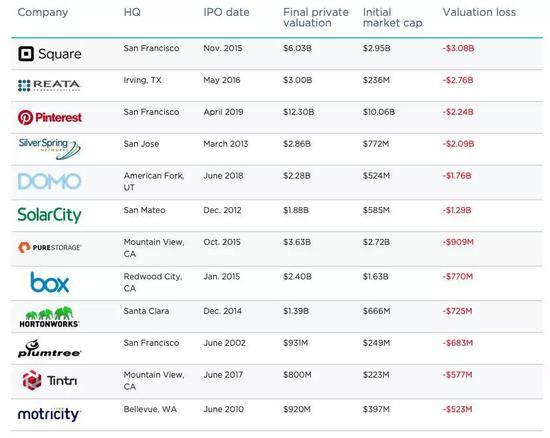Click the Pure Storage logo
The width and height of the screenshot is (550, 438).
coord(49,248)
